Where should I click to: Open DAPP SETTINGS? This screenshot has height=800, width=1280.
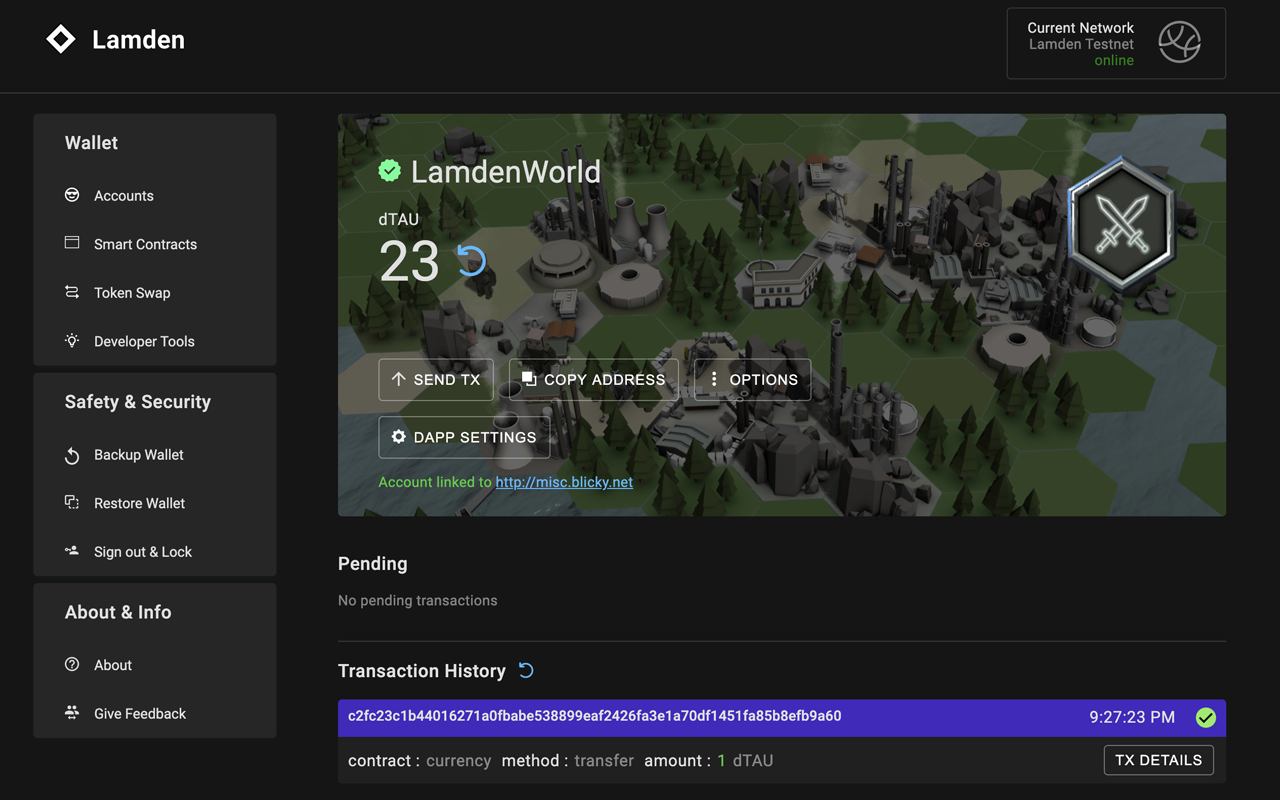(x=464, y=437)
